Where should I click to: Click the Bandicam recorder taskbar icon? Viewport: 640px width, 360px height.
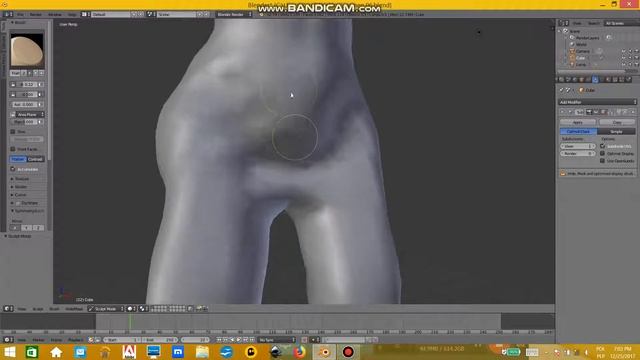[348, 352]
